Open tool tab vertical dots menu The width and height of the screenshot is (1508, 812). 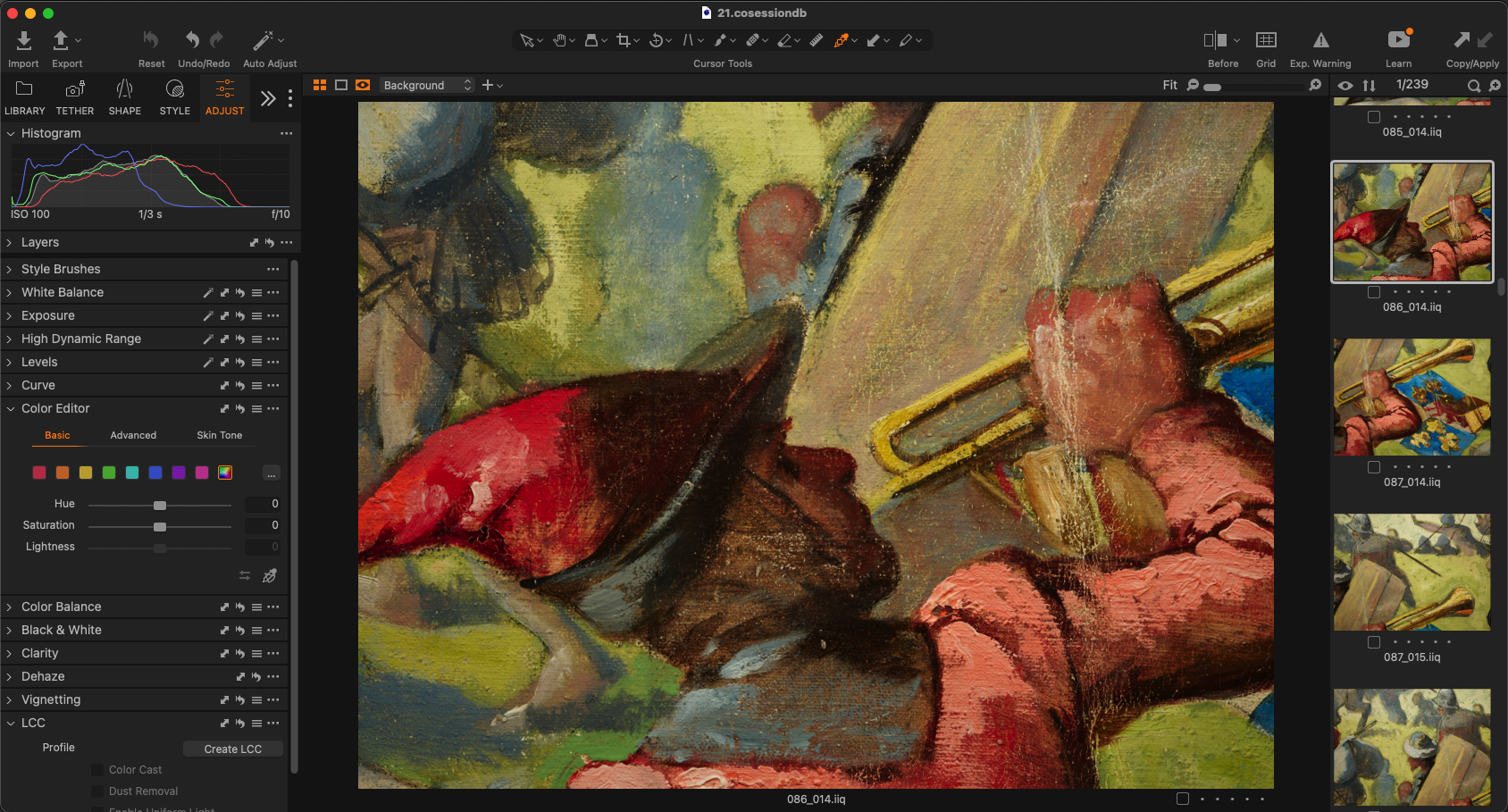click(290, 98)
